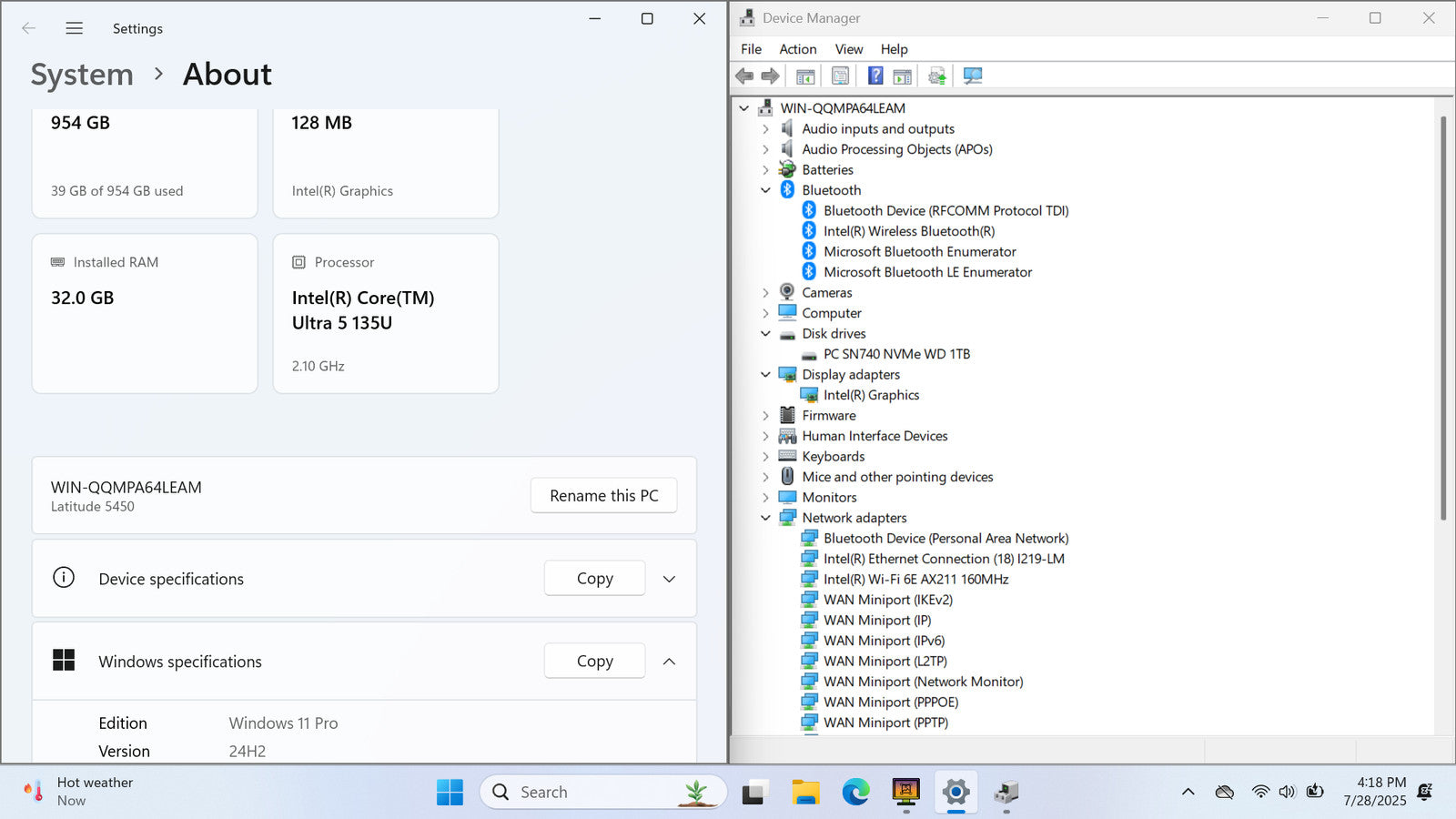The height and width of the screenshot is (819, 1456).
Task: Click the Device Manager vertical scrollbar
Action: click(1443, 318)
